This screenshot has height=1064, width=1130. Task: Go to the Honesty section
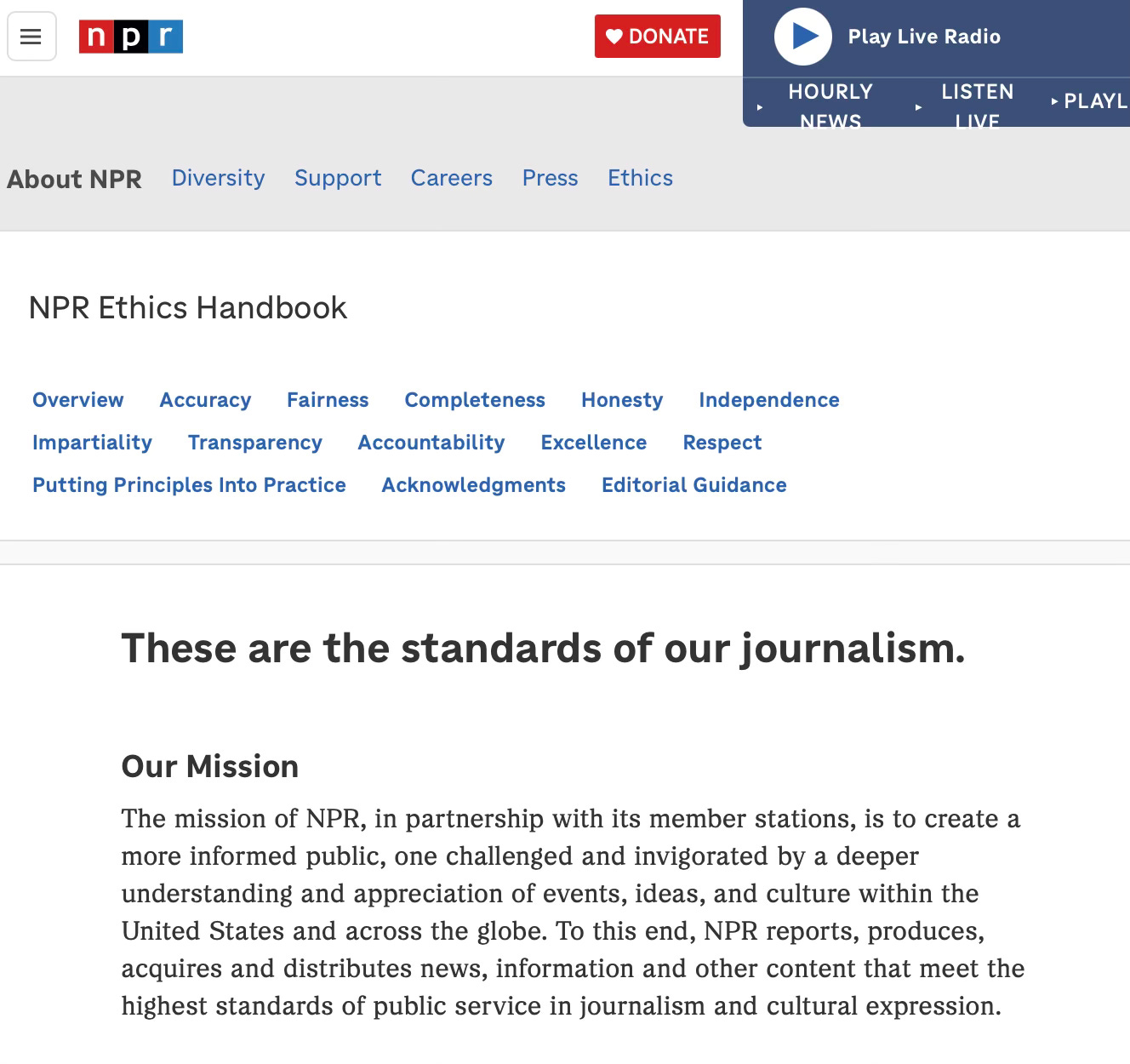pyautogui.click(x=622, y=400)
